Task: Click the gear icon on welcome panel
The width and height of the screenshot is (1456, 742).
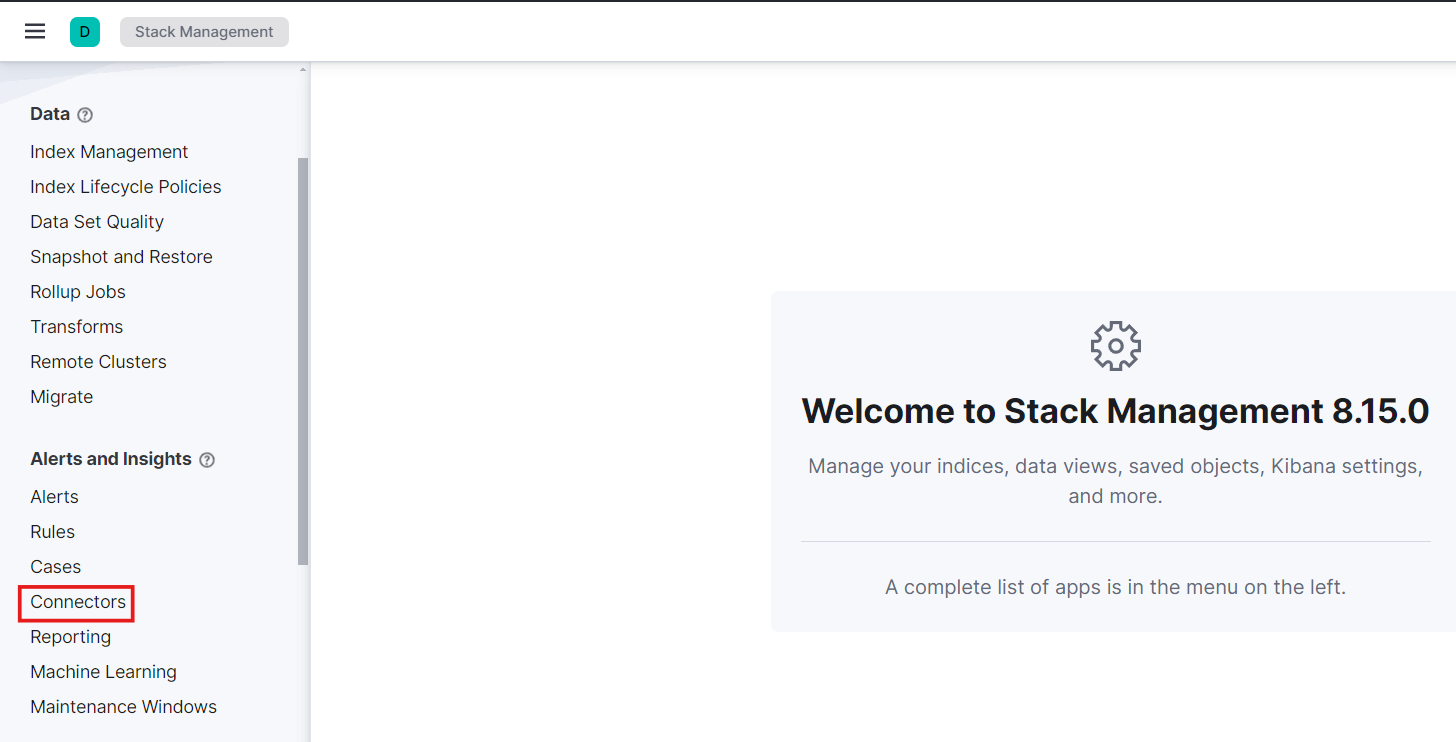Action: [1116, 346]
